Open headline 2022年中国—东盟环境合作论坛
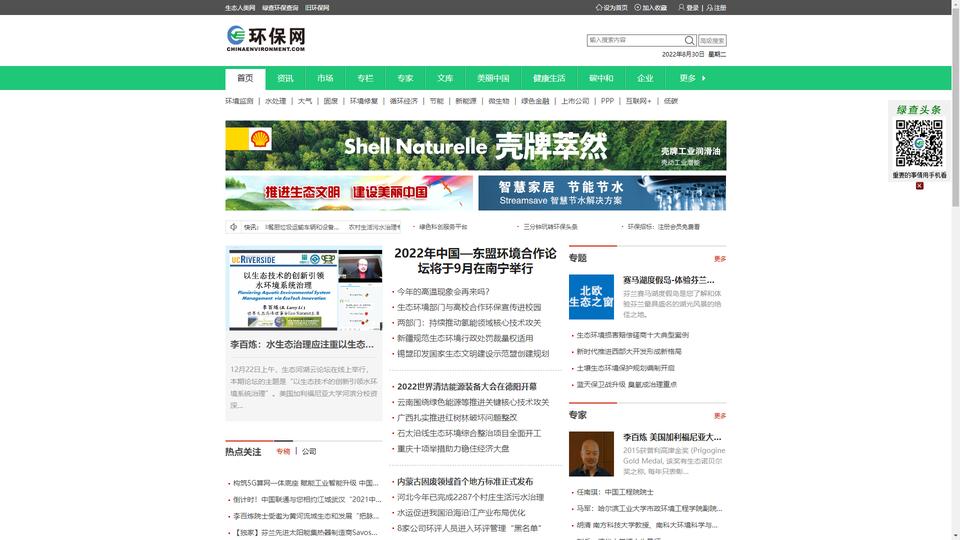The height and width of the screenshot is (540, 960). [x=475, y=261]
